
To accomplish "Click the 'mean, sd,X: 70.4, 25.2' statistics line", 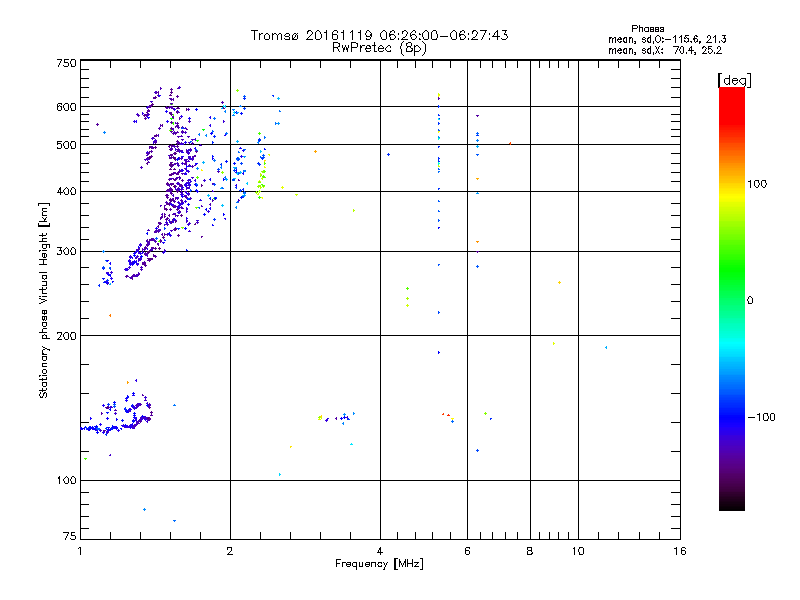I will 665,50.
